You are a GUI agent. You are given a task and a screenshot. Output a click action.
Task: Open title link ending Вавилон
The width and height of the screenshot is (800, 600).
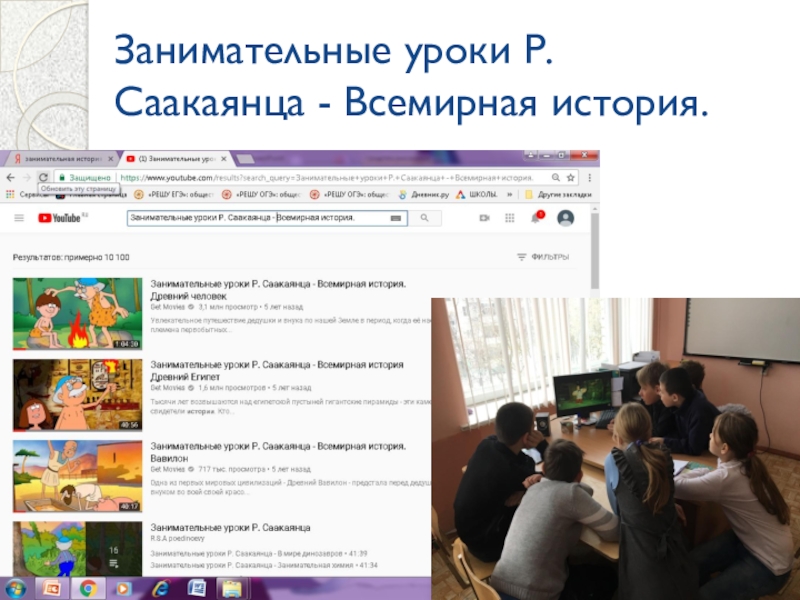click(278, 452)
